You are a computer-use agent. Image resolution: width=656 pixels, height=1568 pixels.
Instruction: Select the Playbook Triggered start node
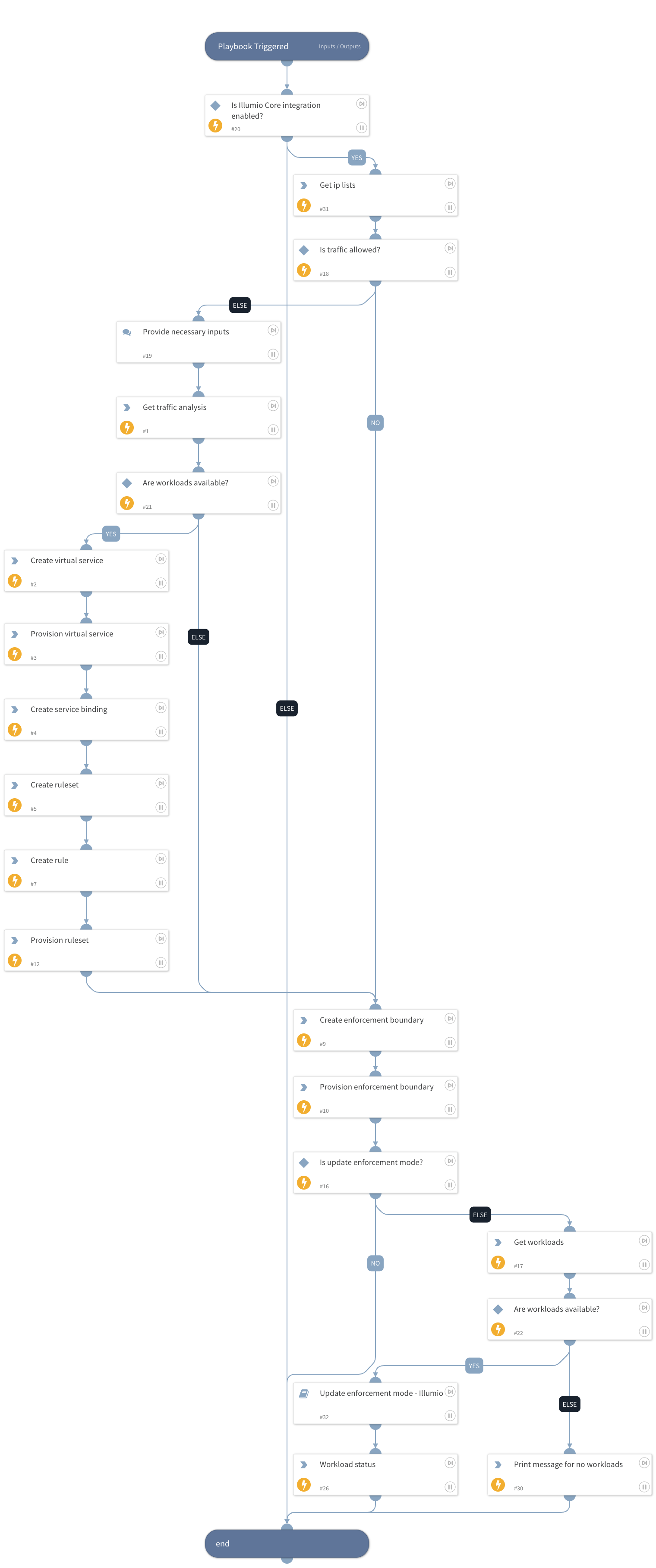coord(253,47)
